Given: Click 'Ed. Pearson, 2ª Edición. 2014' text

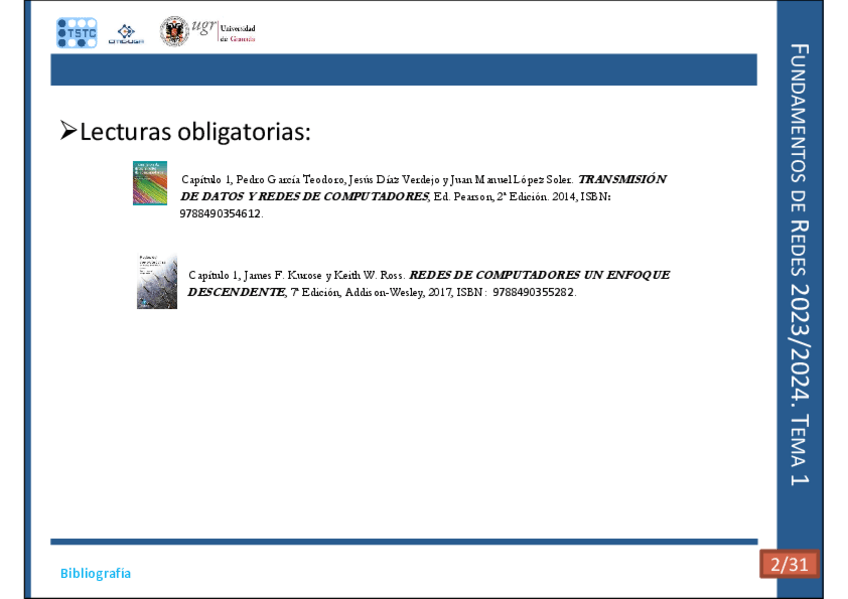Looking at the screenshot, I should tap(504, 197).
